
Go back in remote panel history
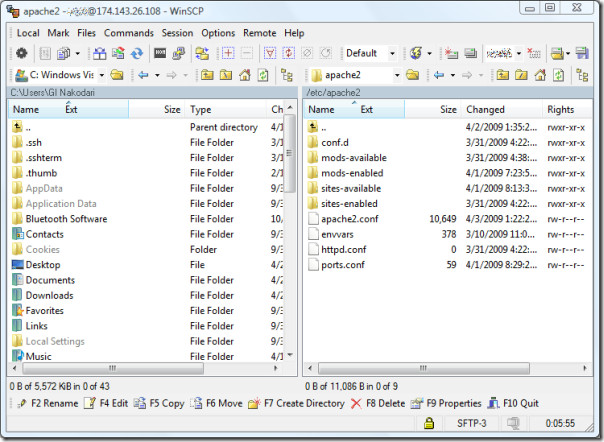(439, 75)
